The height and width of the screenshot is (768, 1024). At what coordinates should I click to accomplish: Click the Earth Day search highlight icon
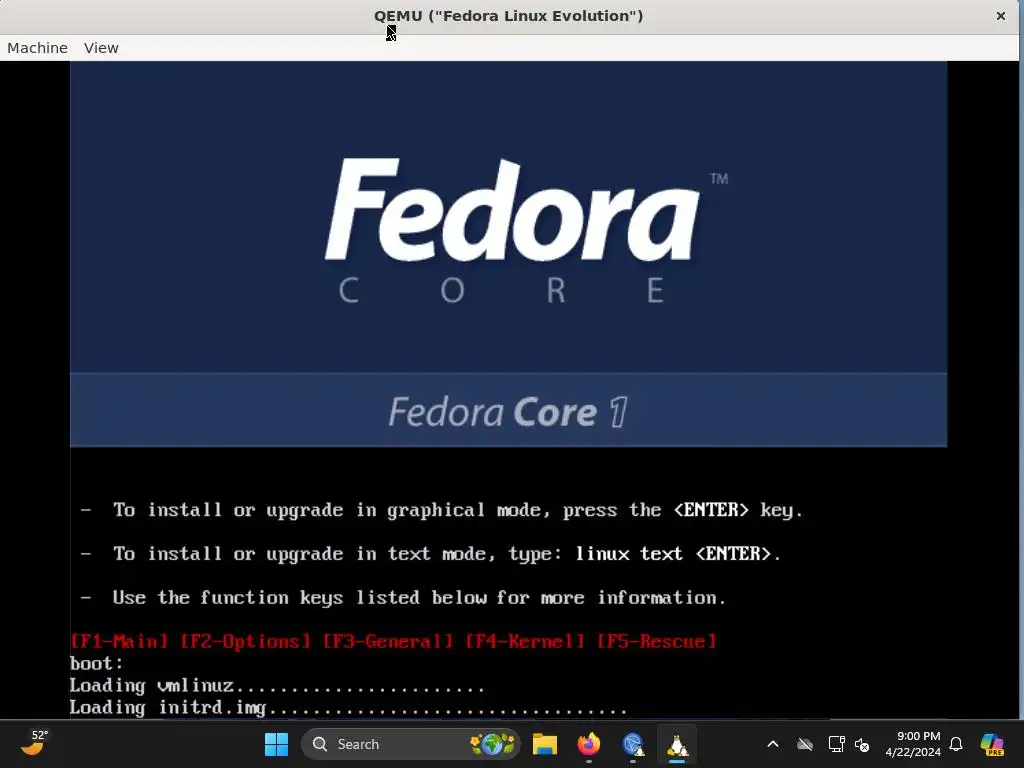(492, 744)
